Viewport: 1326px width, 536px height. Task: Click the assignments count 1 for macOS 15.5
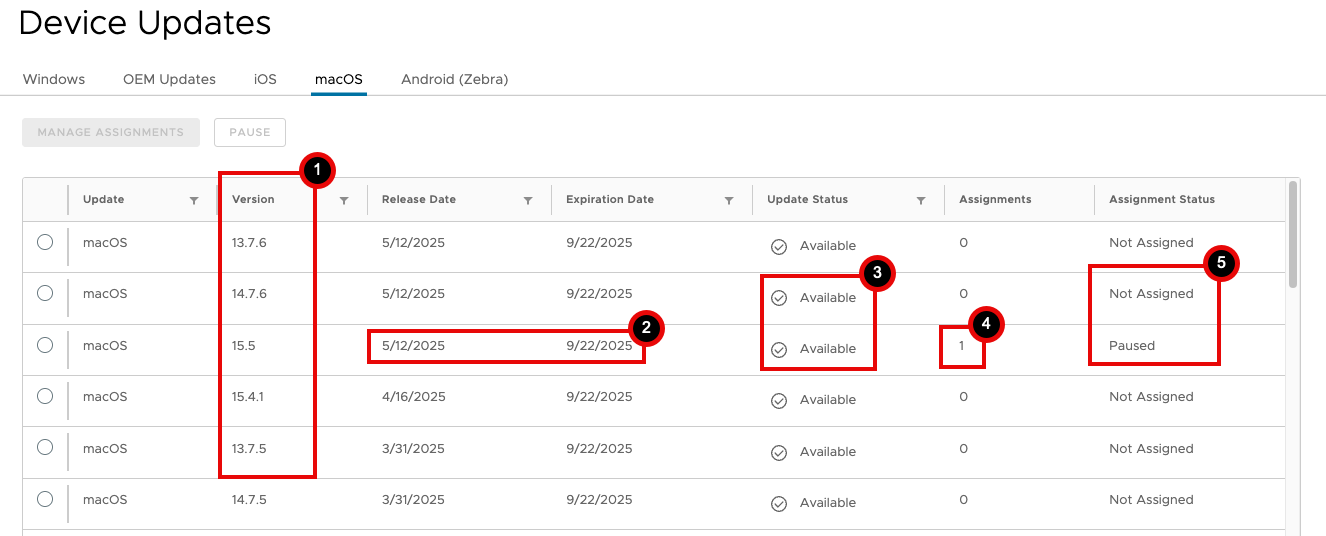(x=962, y=346)
